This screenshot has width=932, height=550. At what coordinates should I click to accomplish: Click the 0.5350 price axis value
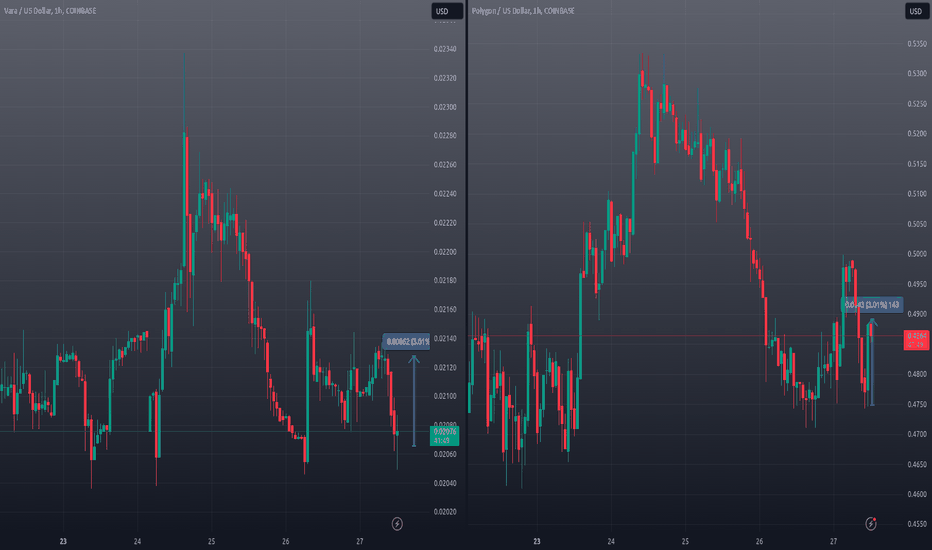pyautogui.click(x=917, y=45)
